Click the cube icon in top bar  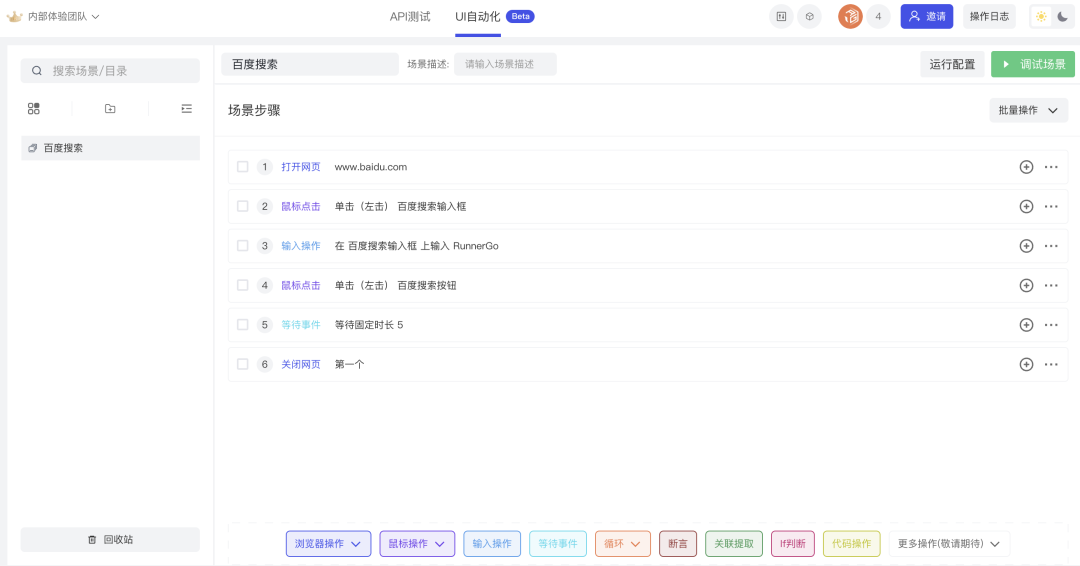coord(809,16)
